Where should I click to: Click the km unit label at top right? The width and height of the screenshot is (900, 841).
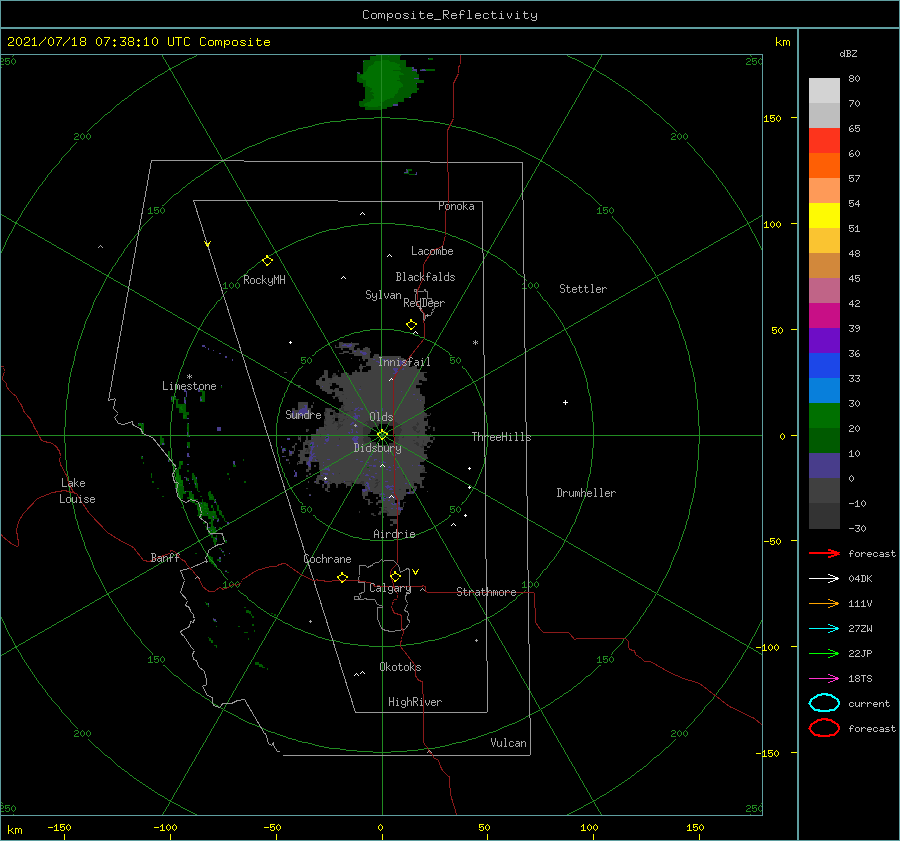click(782, 42)
